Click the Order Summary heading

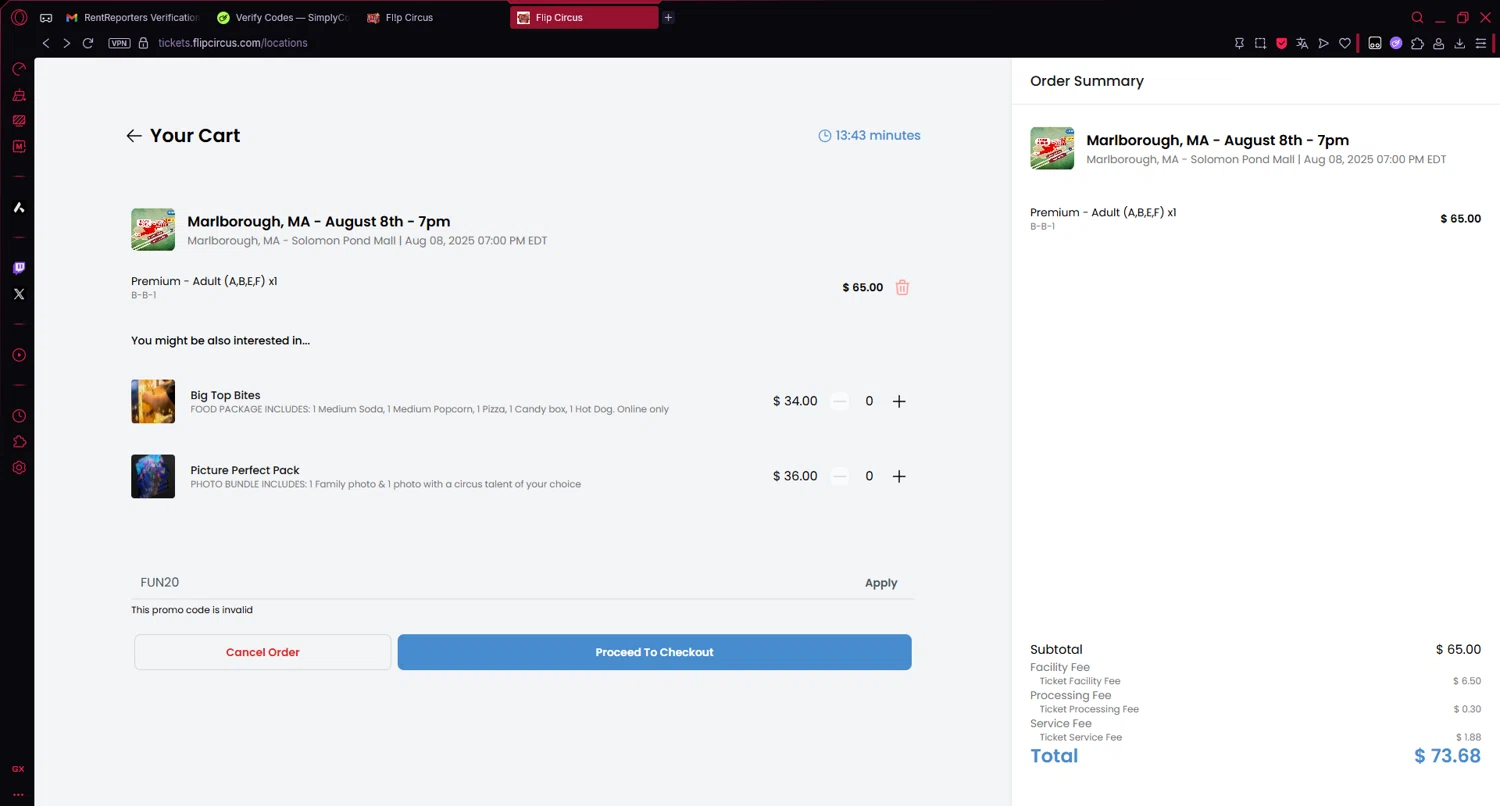click(x=1087, y=81)
